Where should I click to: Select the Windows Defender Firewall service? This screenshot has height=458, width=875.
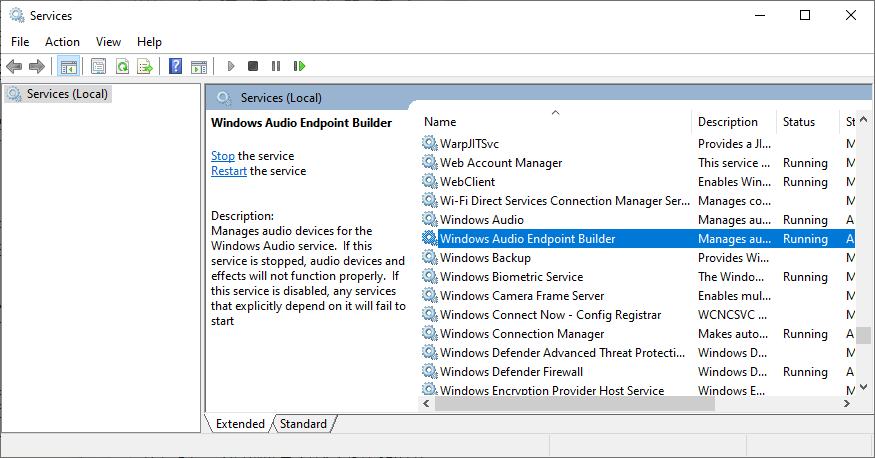pyautogui.click(x=638, y=371)
